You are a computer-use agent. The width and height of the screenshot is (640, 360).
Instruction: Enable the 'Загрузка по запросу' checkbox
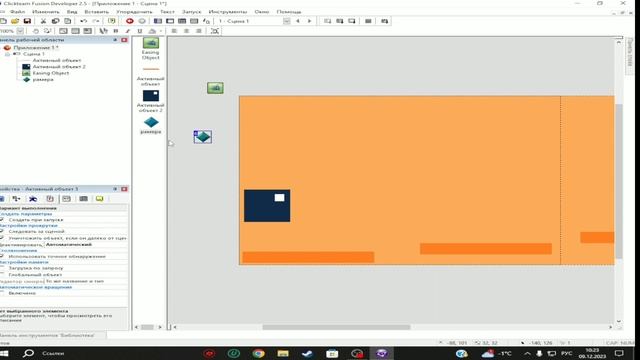[2, 268]
